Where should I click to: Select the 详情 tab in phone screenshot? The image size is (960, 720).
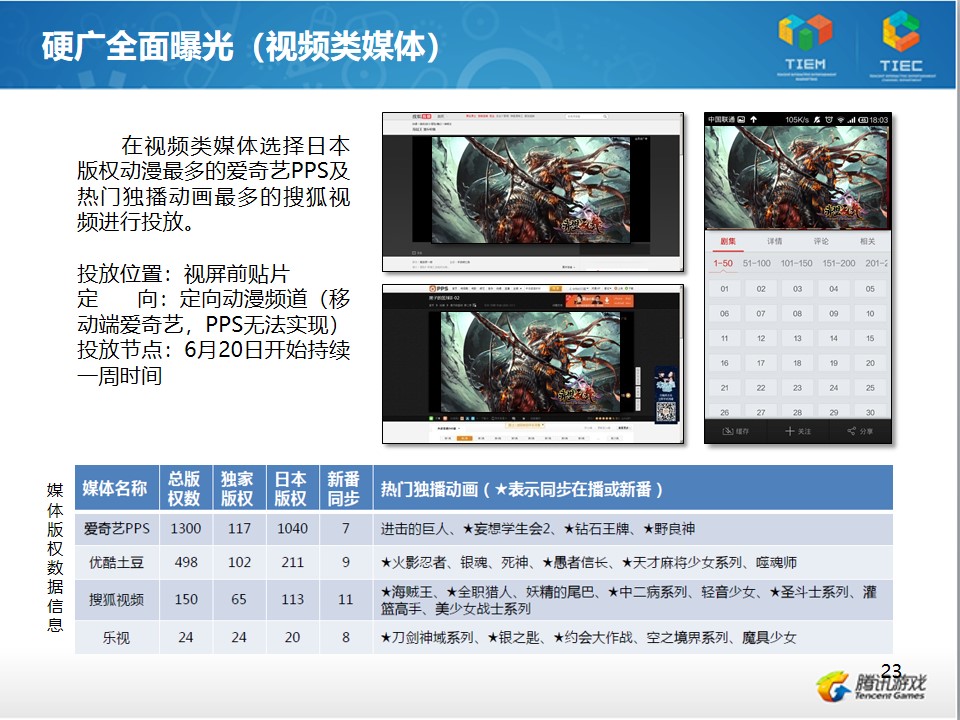(x=774, y=241)
